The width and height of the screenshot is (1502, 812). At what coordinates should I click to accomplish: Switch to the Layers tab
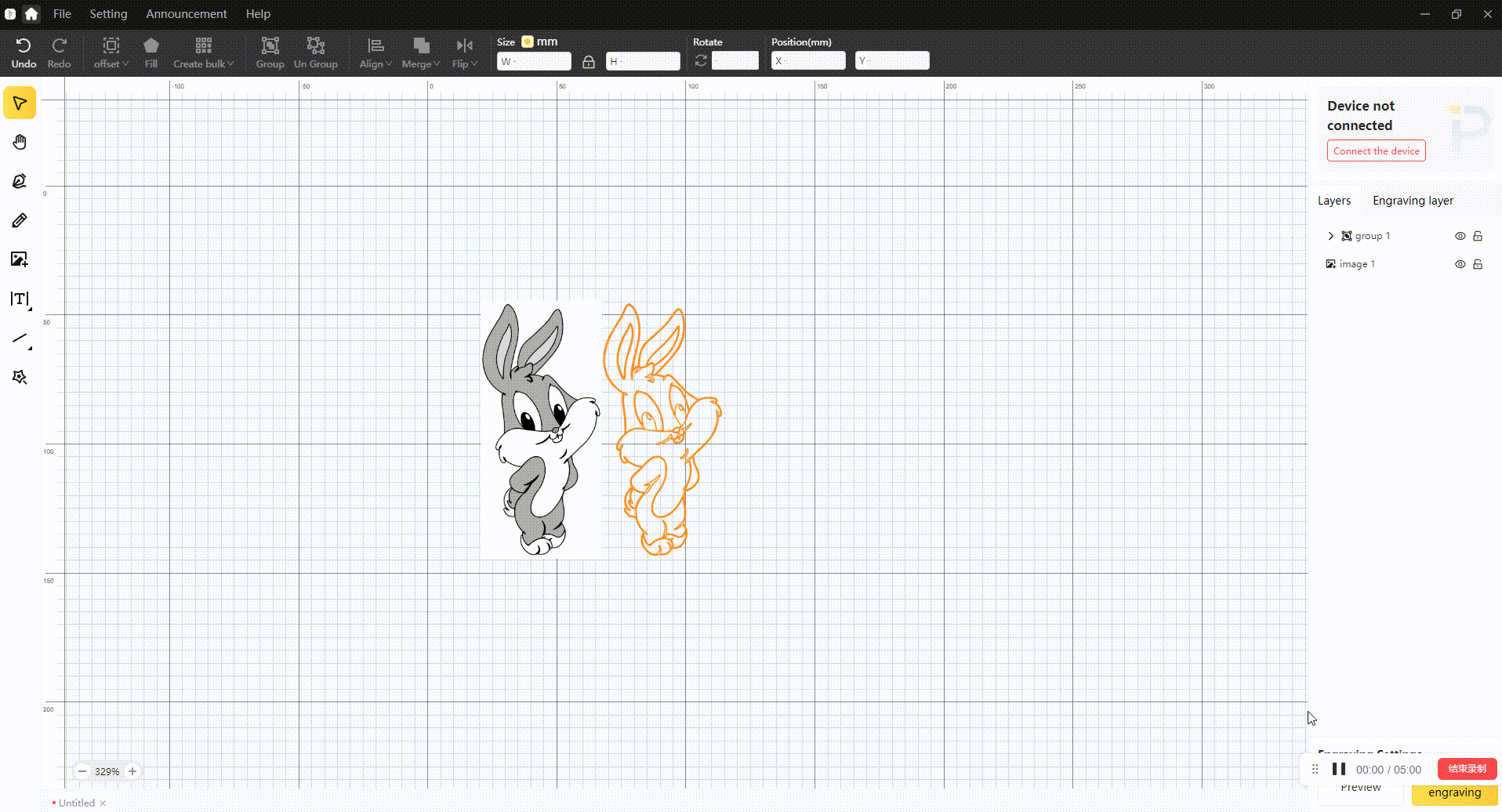(1334, 201)
